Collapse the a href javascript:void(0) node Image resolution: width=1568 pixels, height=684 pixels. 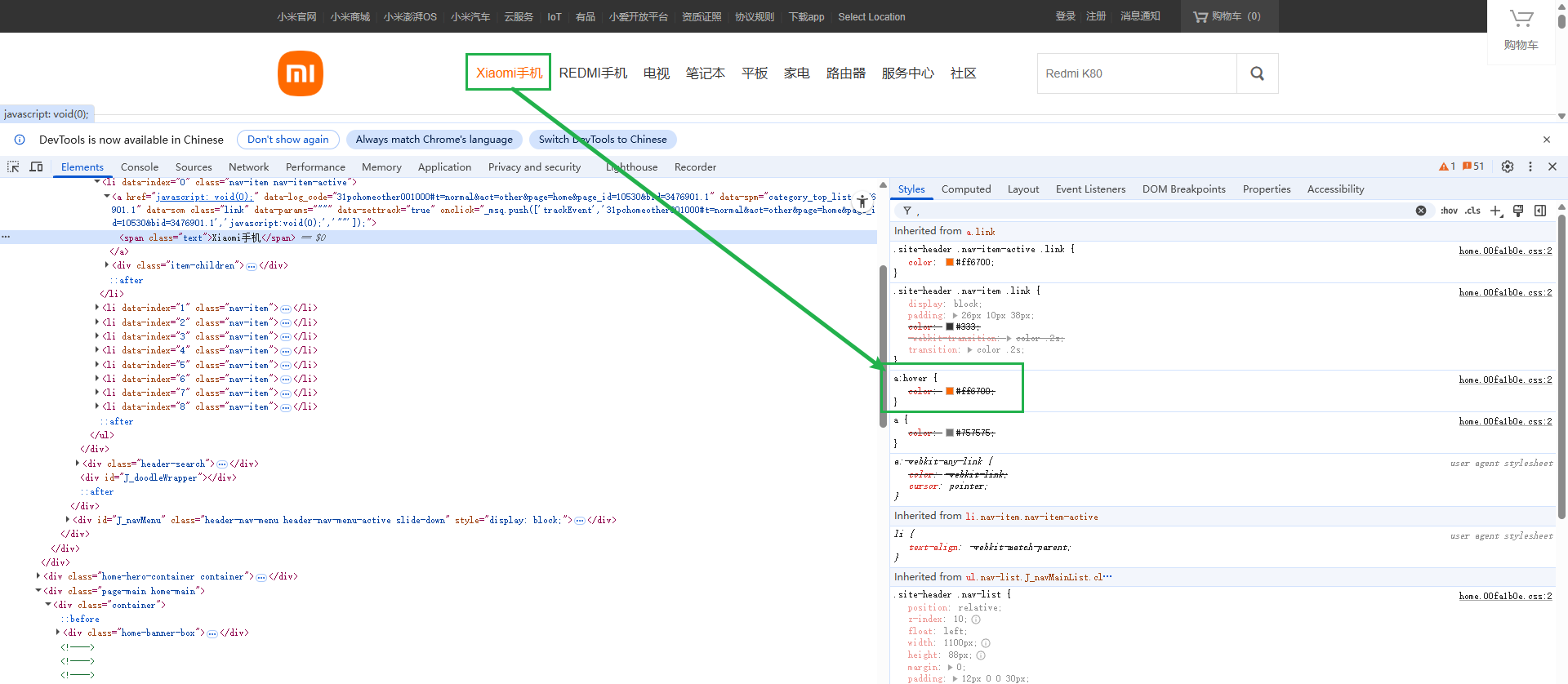(107, 196)
